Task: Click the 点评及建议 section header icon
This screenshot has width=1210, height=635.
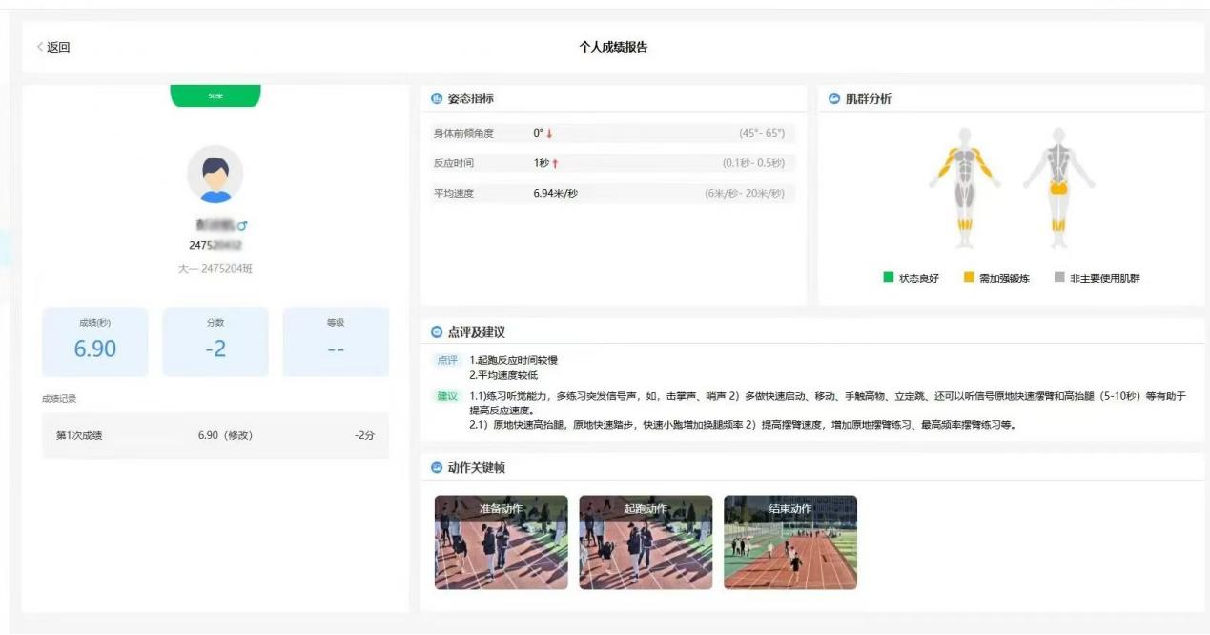Action: tap(436, 332)
